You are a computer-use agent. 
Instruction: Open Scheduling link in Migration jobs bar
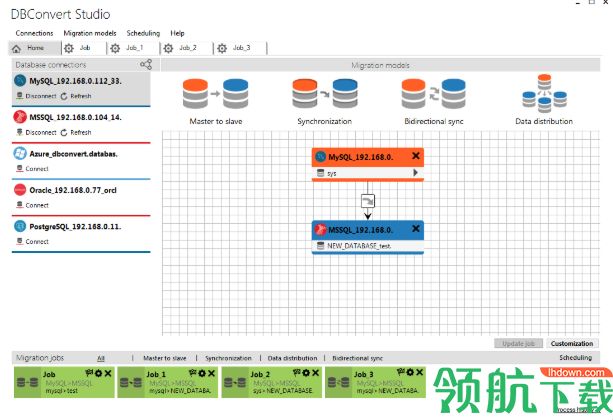coord(575,357)
